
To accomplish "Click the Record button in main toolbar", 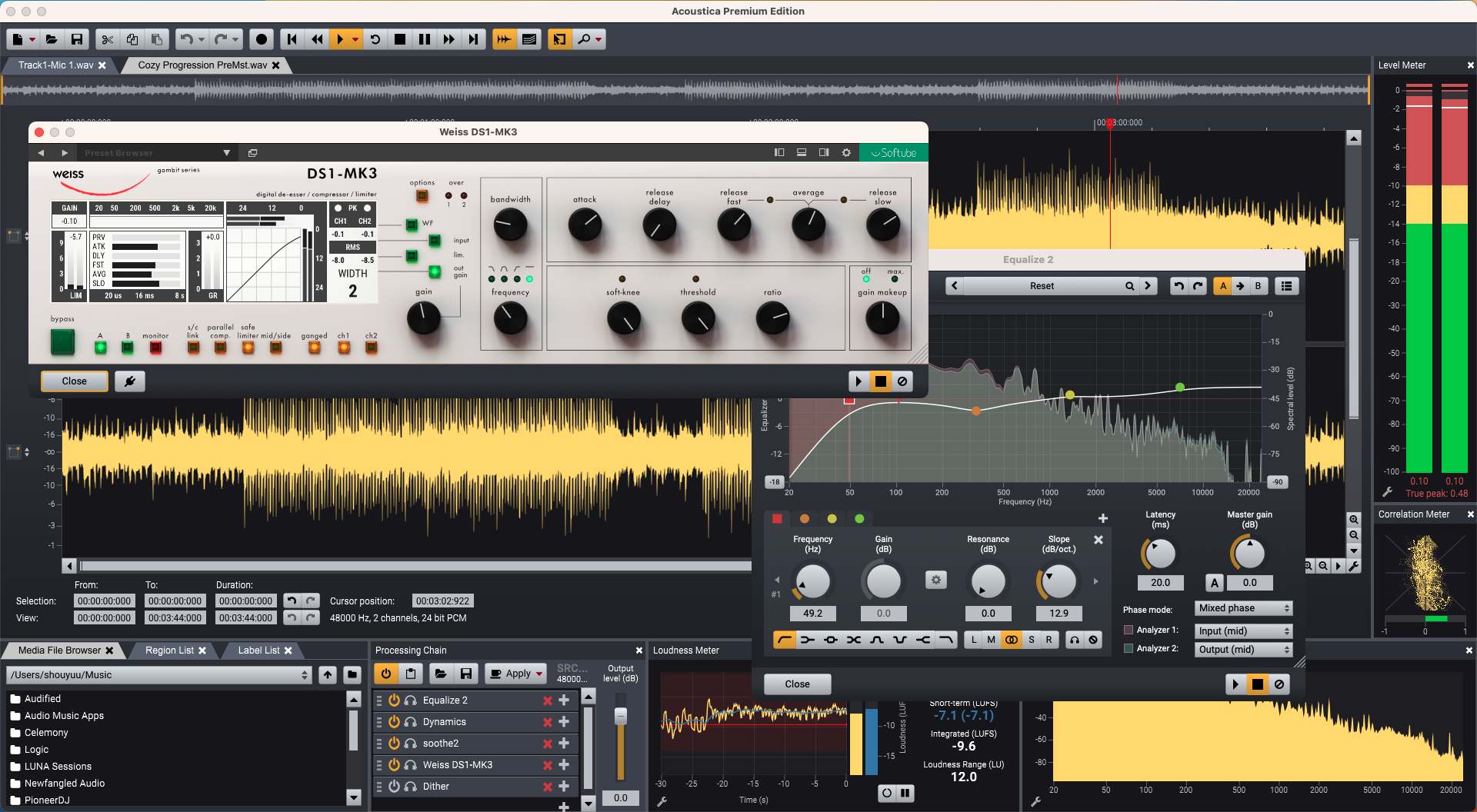I will coord(262,39).
